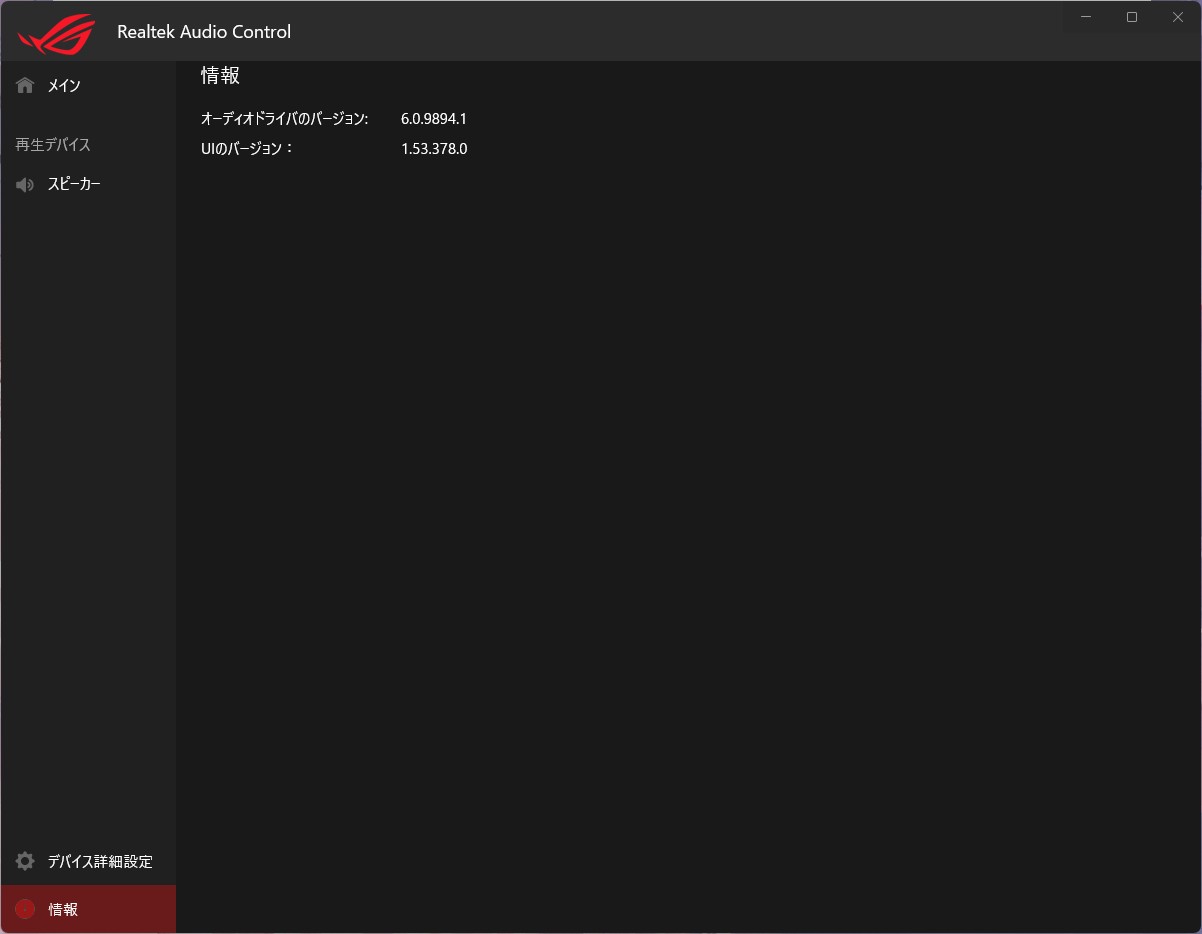This screenshot has height=934, width=1202.
Task: Maximize the Realtek Audio Control window
Action: pyautogui.click(x=1132, y=17)
